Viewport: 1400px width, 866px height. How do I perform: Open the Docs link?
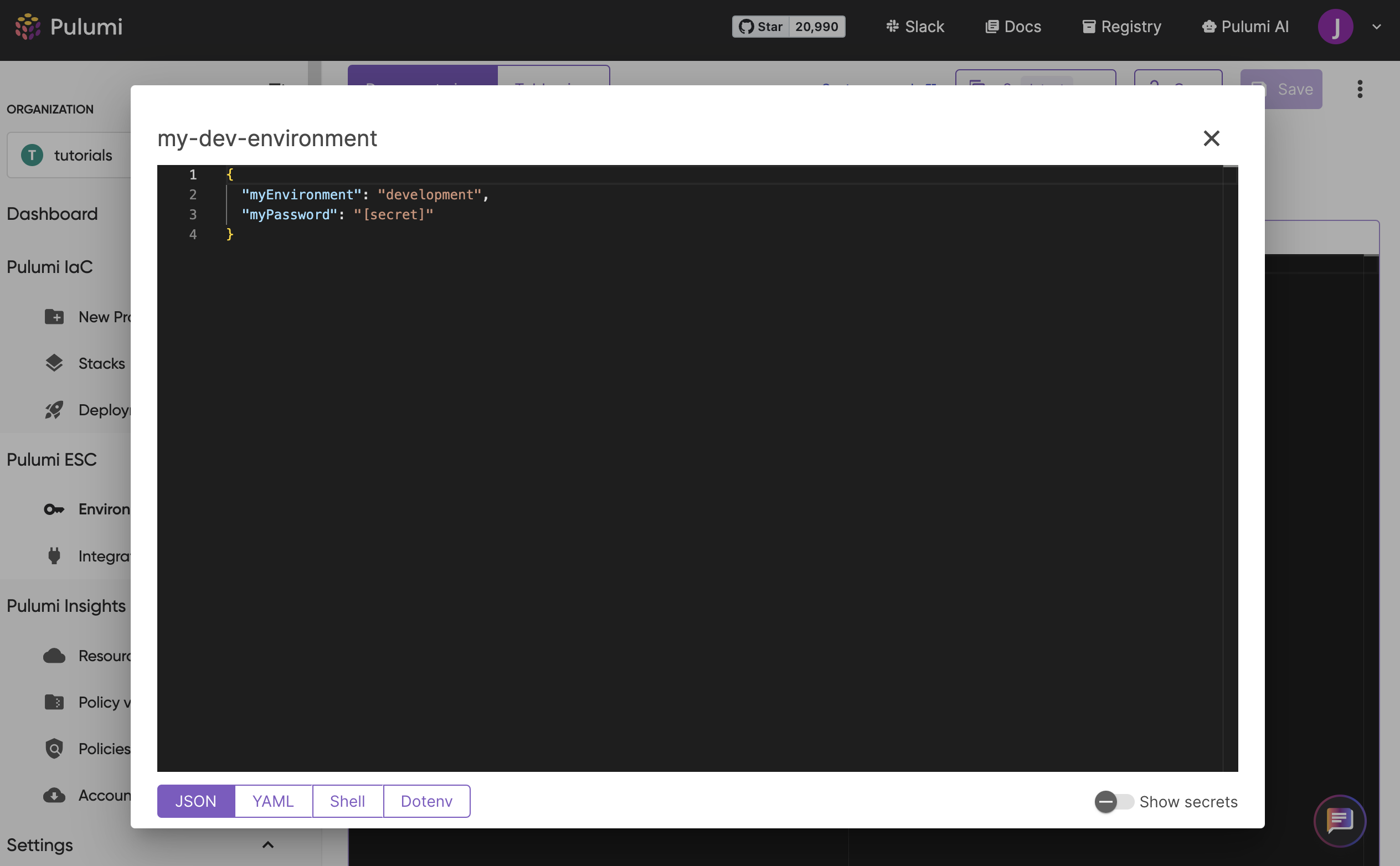[1013, 27]
